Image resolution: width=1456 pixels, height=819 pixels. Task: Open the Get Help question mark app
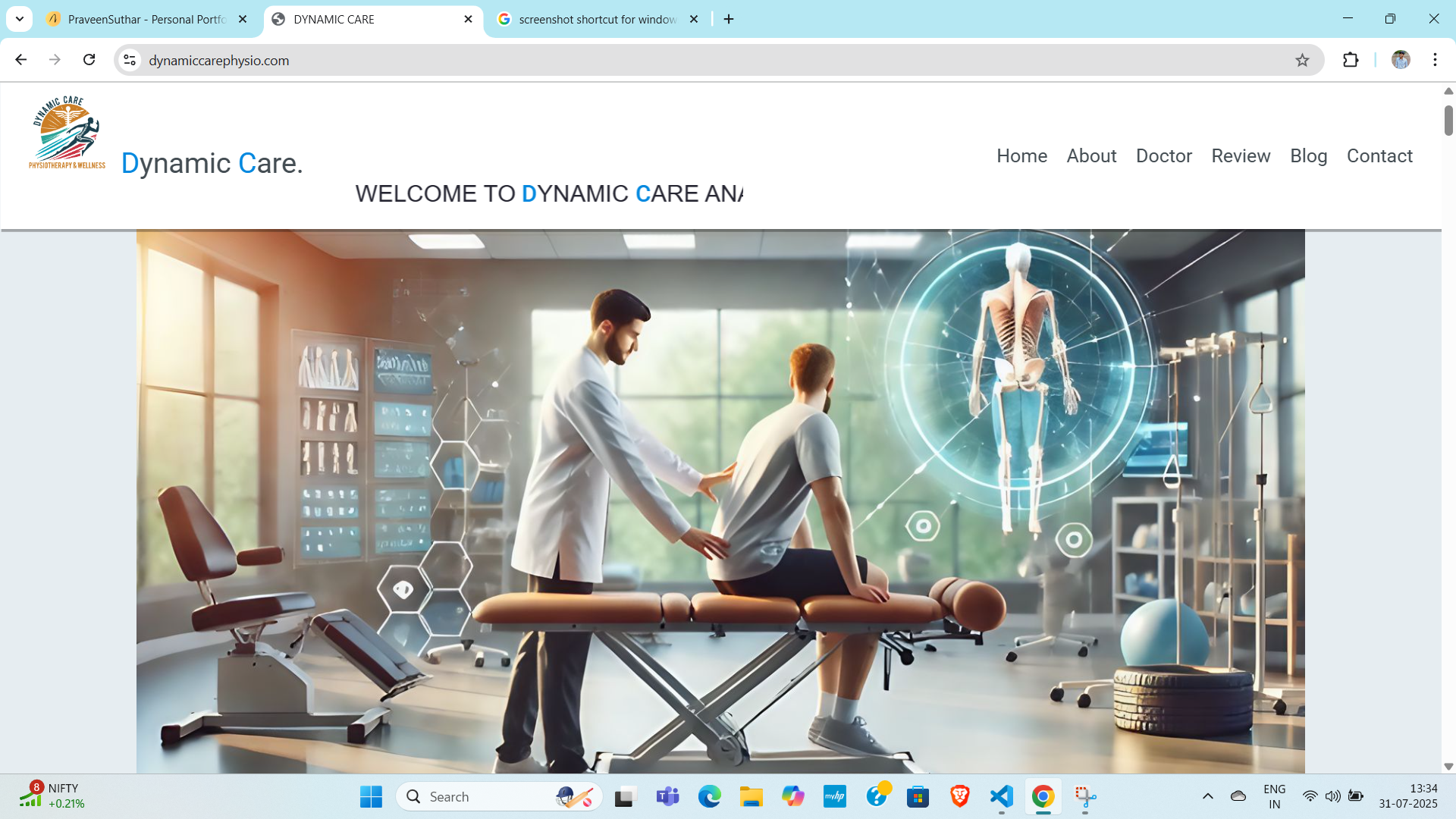point(877,796)
